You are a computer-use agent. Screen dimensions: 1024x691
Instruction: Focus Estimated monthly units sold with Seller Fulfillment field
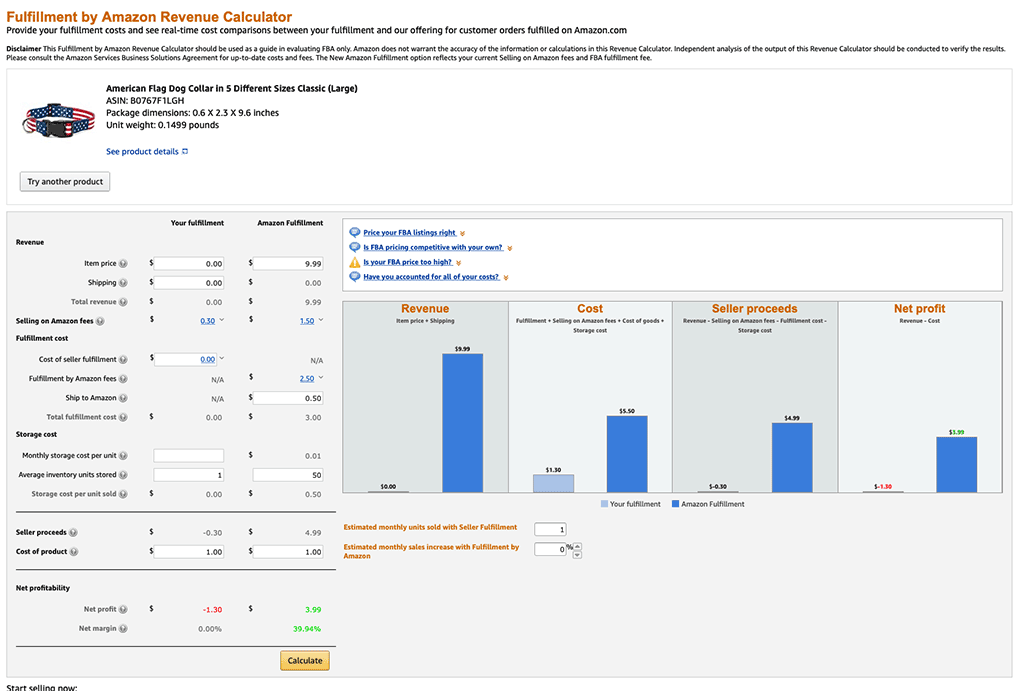(550, 530)
